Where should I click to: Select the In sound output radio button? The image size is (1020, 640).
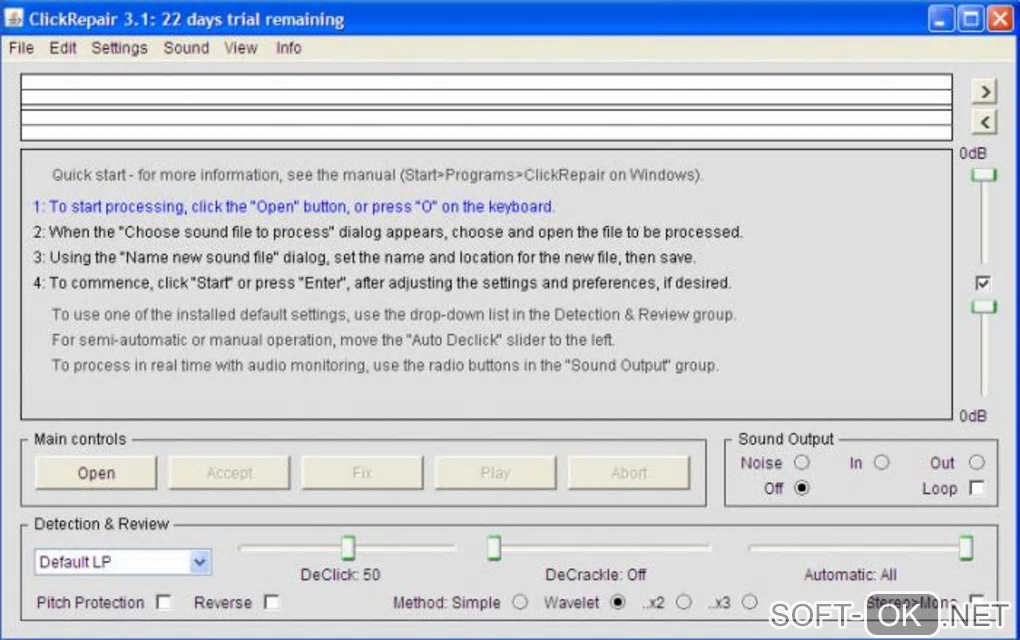pos(881,462)
